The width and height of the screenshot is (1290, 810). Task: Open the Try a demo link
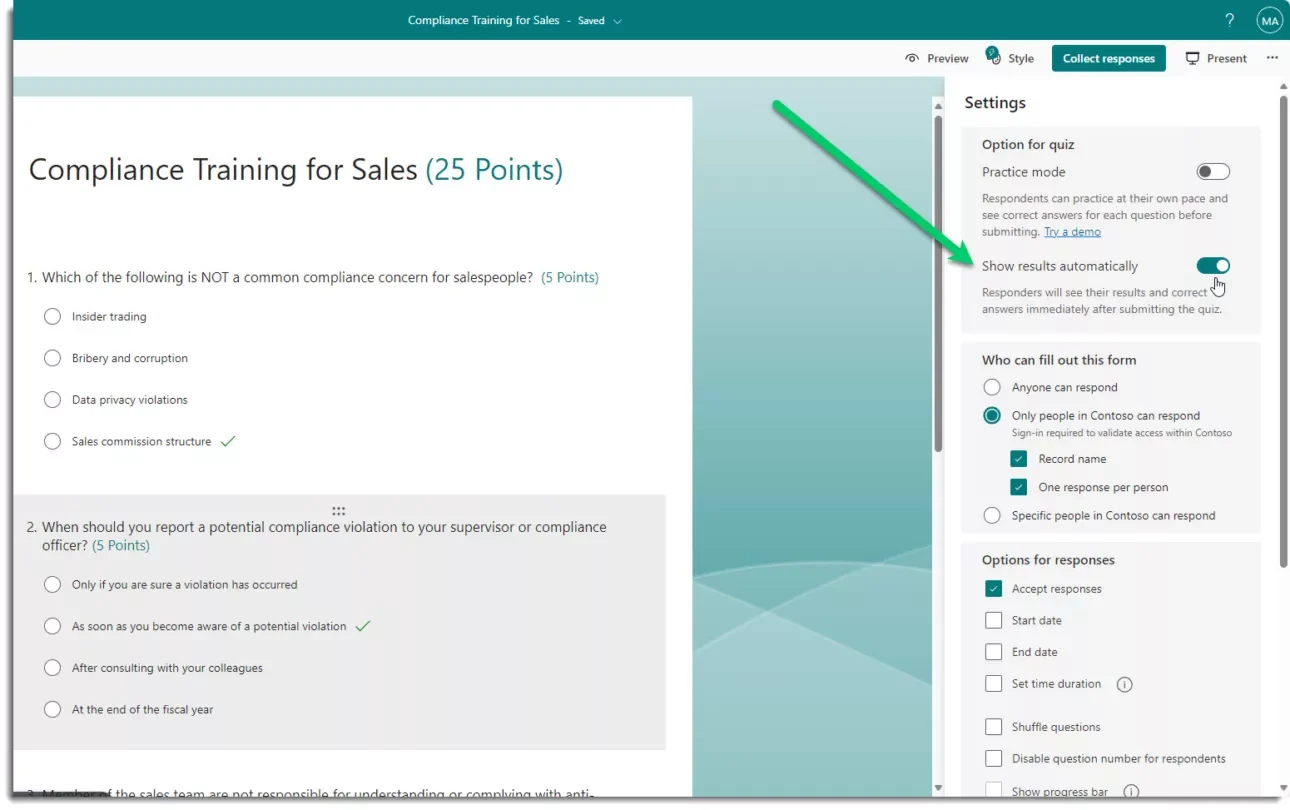point(1072,231)
